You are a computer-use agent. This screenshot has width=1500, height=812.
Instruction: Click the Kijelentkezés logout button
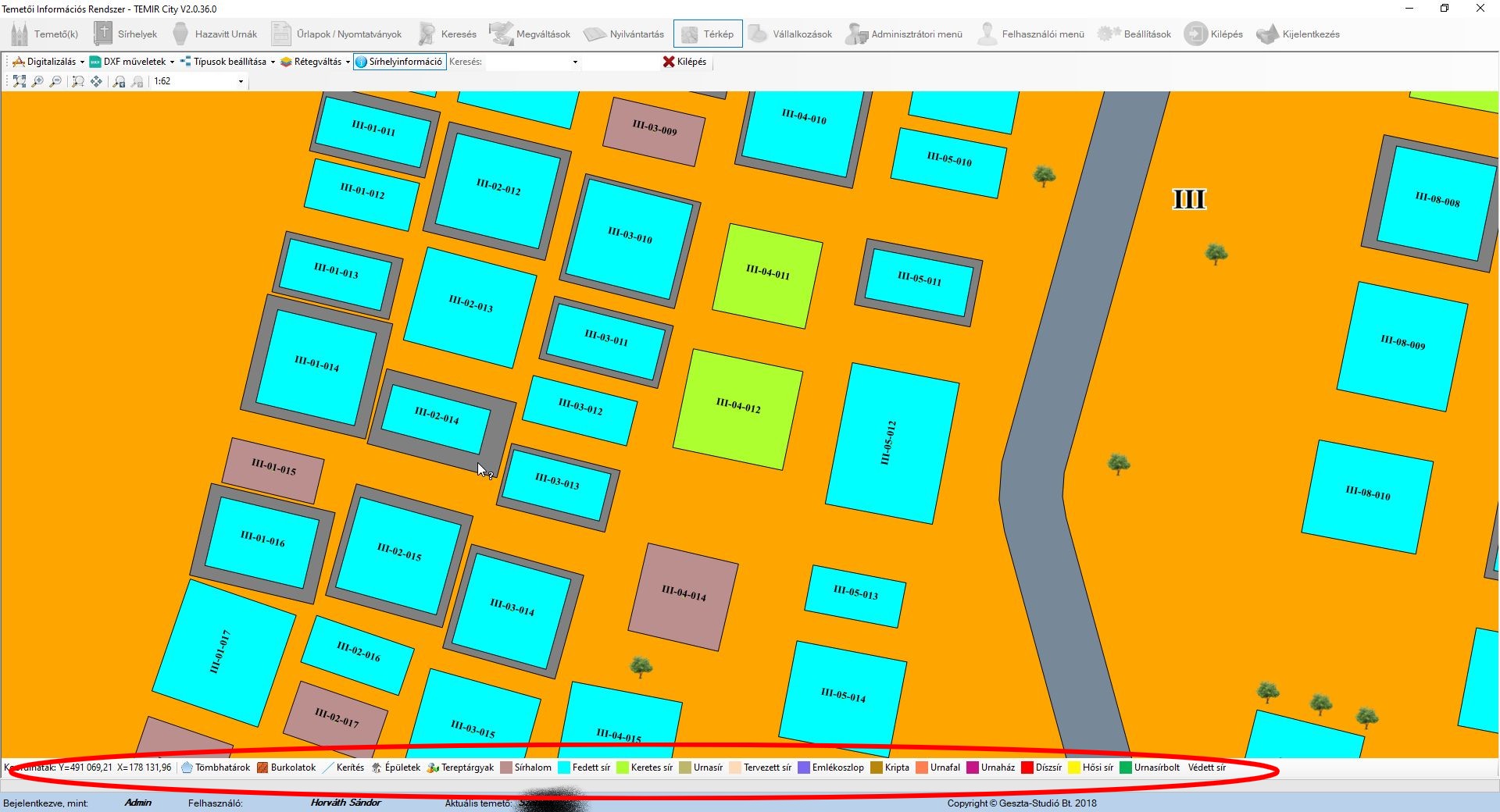1298,34
